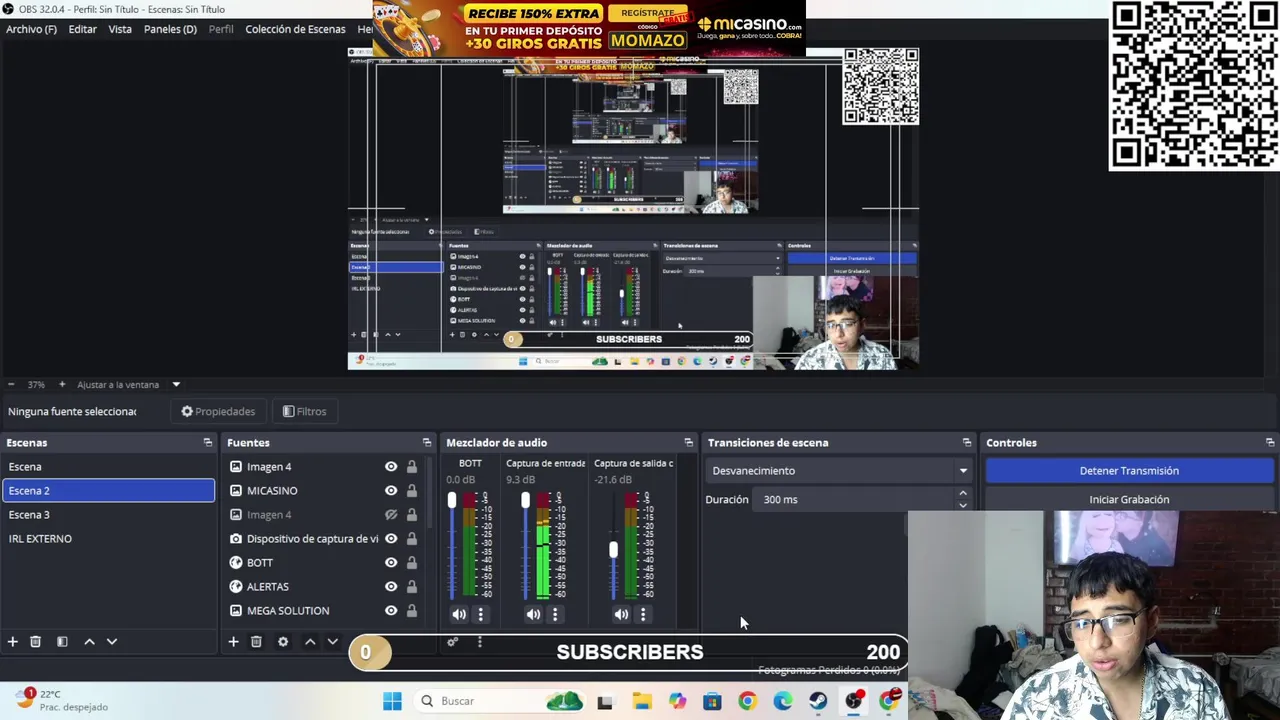Open the Filtros button
The image size is (1280, 720).
[x=304, y=411]
